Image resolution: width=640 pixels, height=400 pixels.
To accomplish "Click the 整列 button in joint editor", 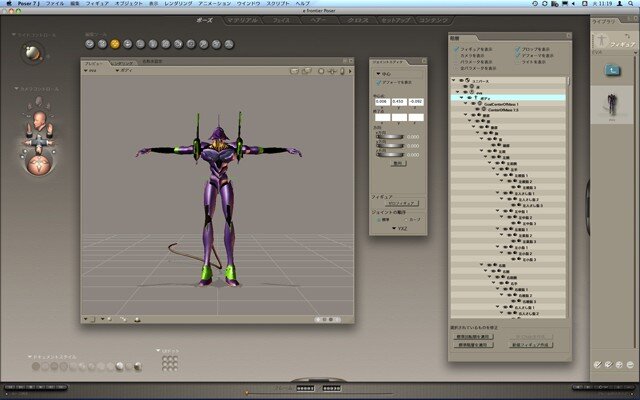I will (x=398, y=163).
